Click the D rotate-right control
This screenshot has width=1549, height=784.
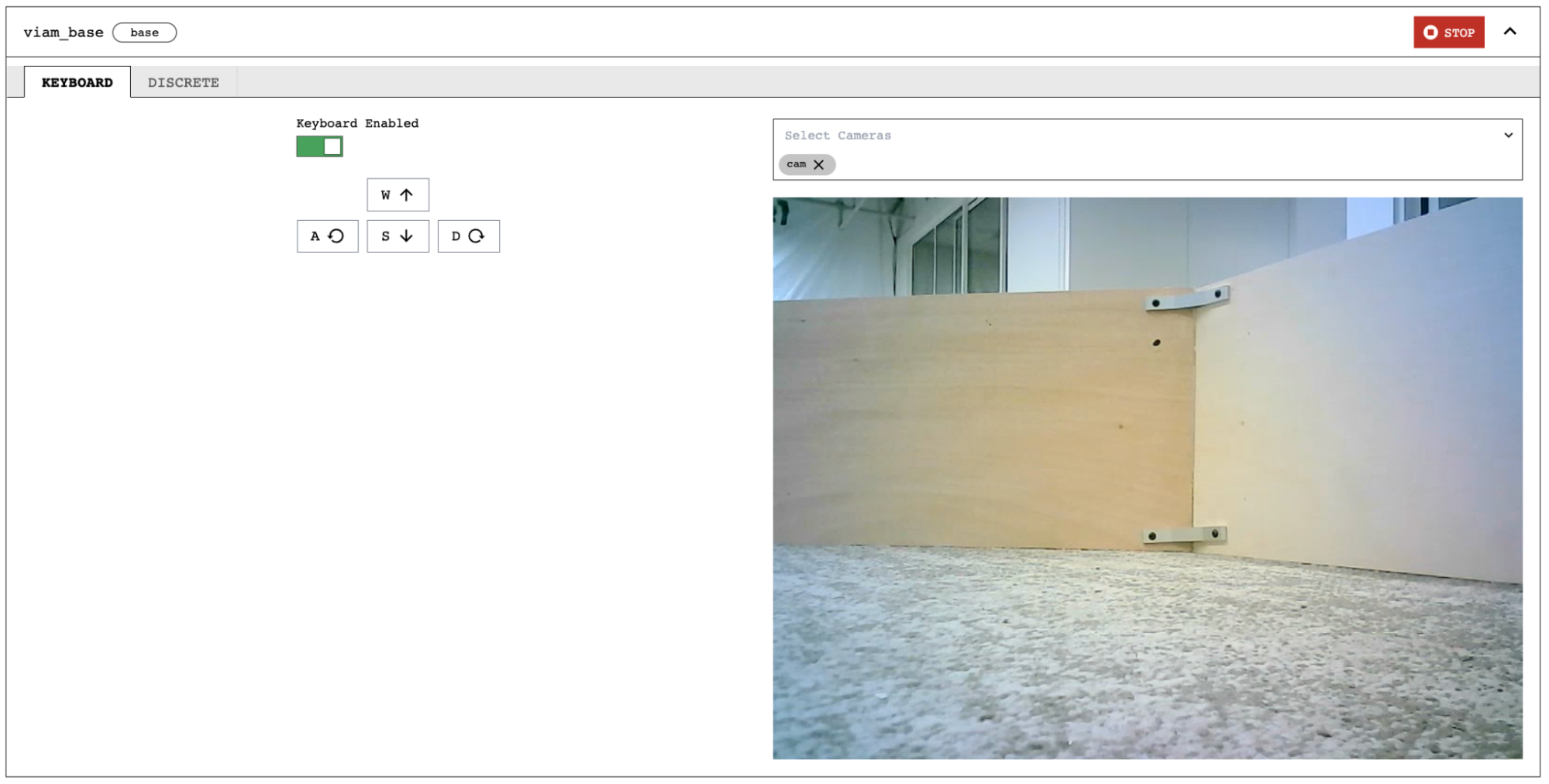pyautogui.click(x=468, y=236)
